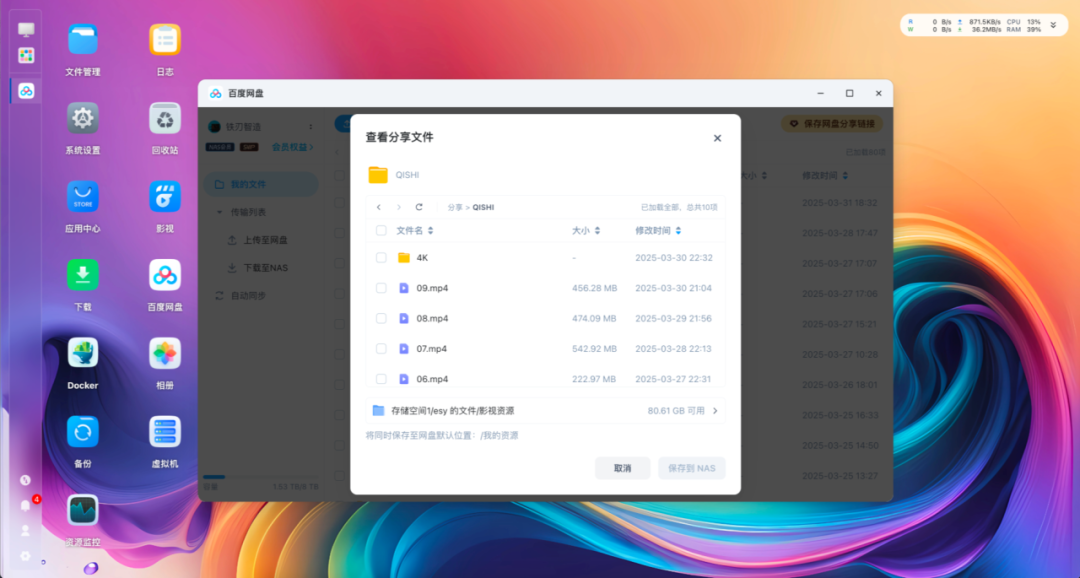Go back in the share dialog
The width and height of the screenshot is (1080, 578).
click(379, 207)
